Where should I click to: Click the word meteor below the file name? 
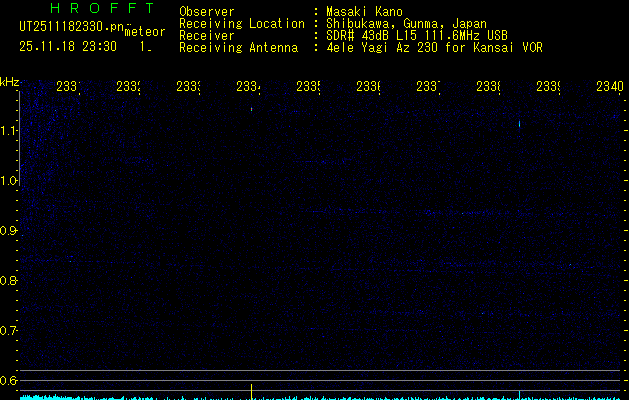[x=145, y=32]
